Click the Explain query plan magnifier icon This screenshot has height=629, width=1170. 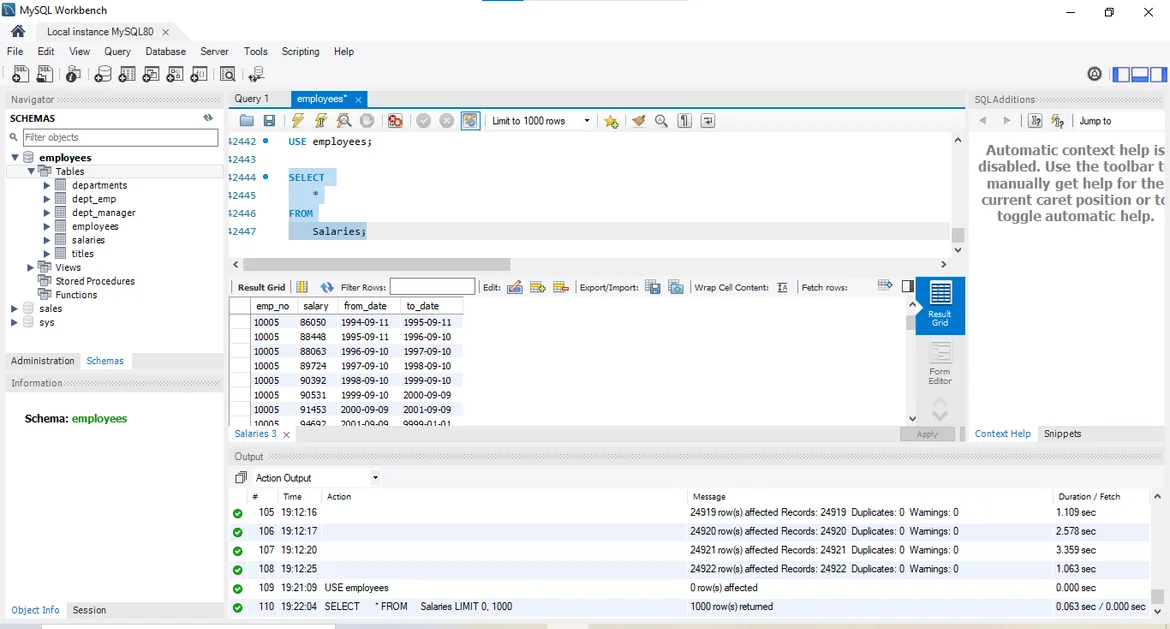344,121
